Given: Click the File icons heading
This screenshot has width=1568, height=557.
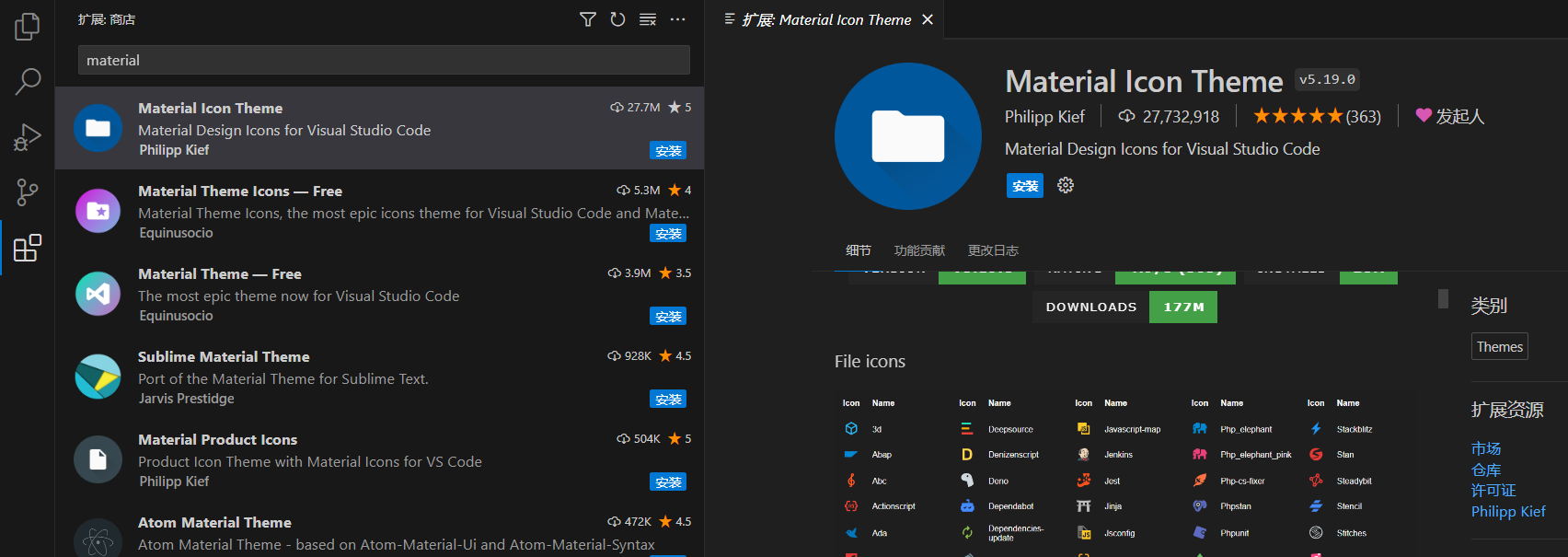Looking at the screenshot, I should (x=870, y=362).
